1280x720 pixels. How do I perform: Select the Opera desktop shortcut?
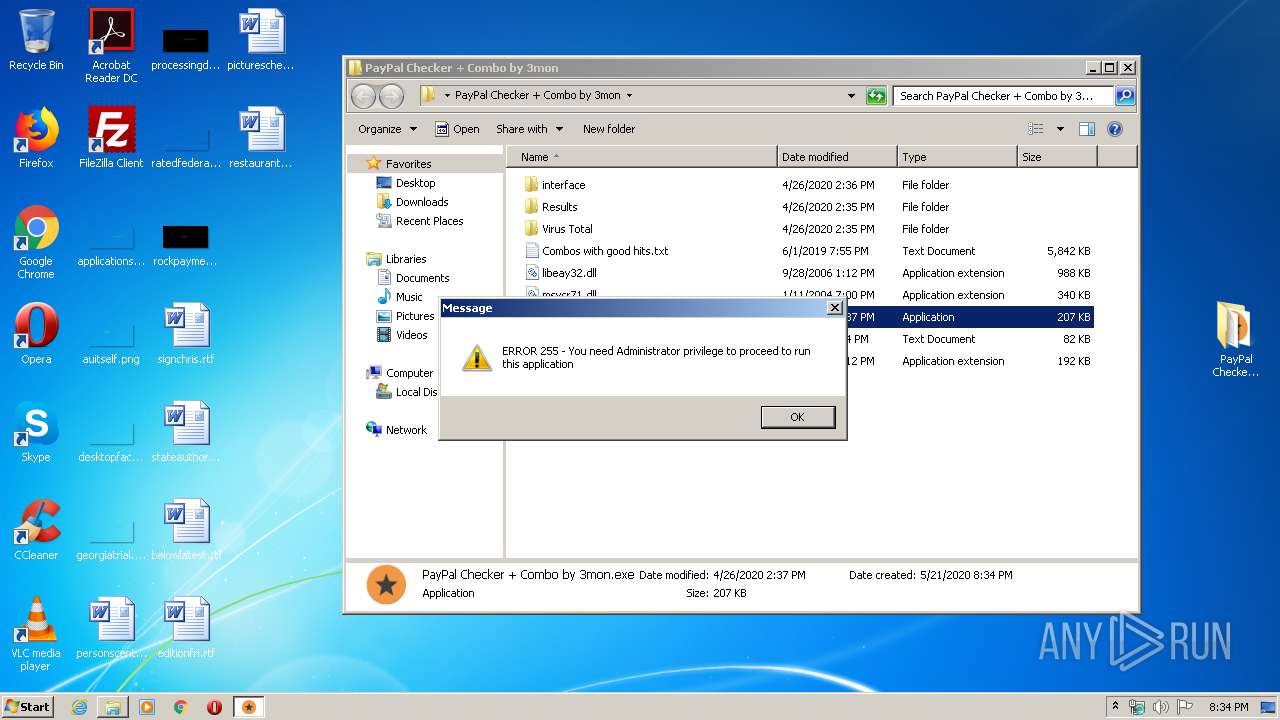pyautogui.click(x=36, y=334)
